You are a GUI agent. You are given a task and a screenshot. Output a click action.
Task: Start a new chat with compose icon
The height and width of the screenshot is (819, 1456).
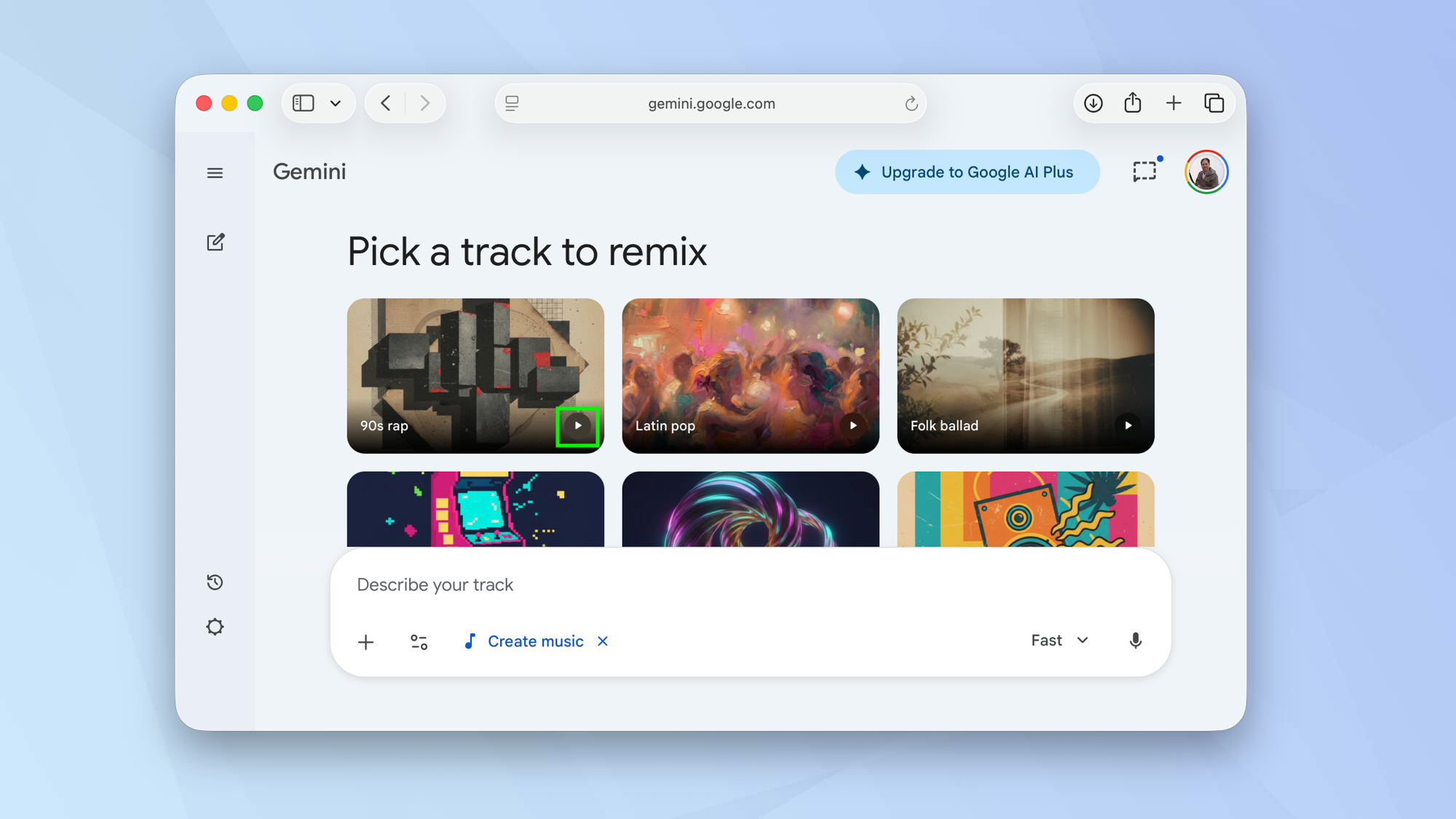(x=215, y=242)
